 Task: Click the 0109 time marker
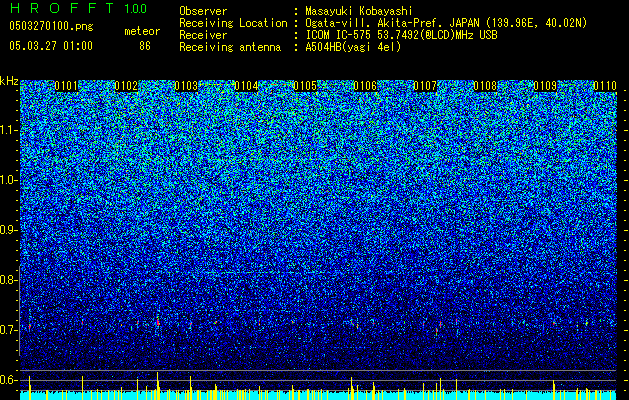coord(545,86)
